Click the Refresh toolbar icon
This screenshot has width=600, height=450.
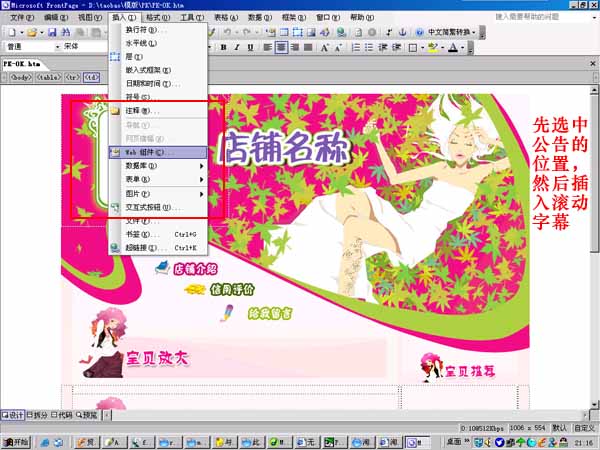click(358, 32)
